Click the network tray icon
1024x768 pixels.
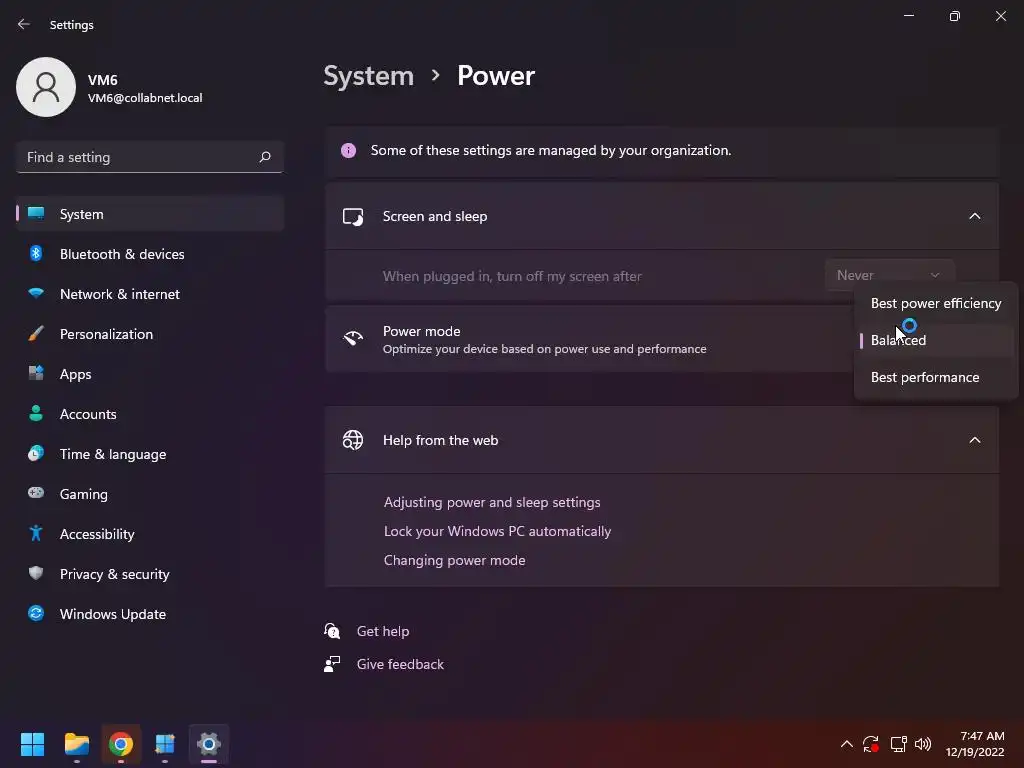tap(899, 744)
